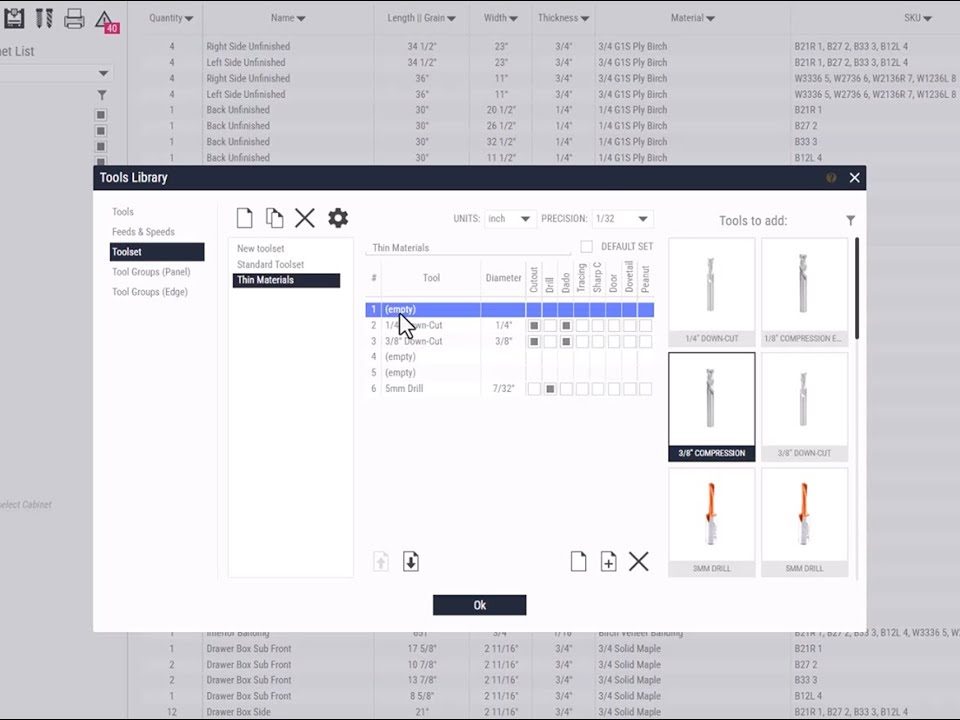The width and height of the screenshot is (960, 720).
Task: Filter the Tools to add list
Action: pos(850,220)
